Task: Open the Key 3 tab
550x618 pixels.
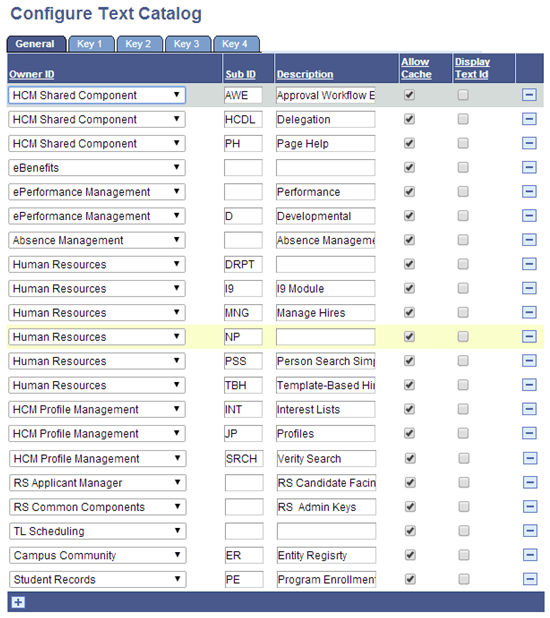Action: click(188, 44)
